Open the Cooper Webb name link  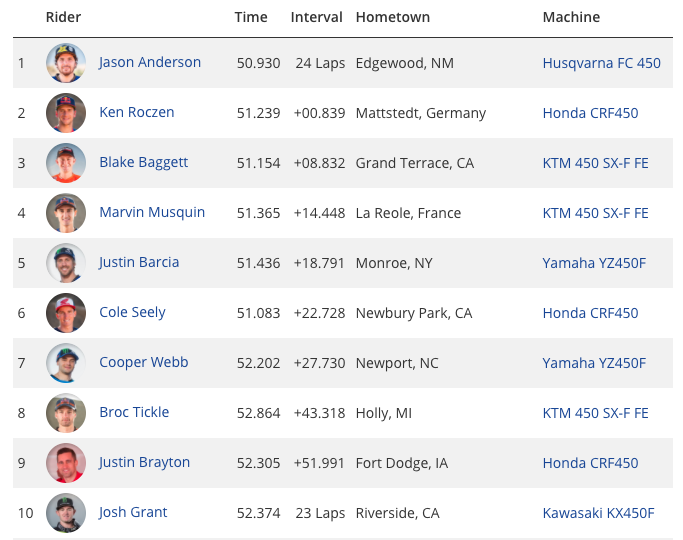(144, 362)
